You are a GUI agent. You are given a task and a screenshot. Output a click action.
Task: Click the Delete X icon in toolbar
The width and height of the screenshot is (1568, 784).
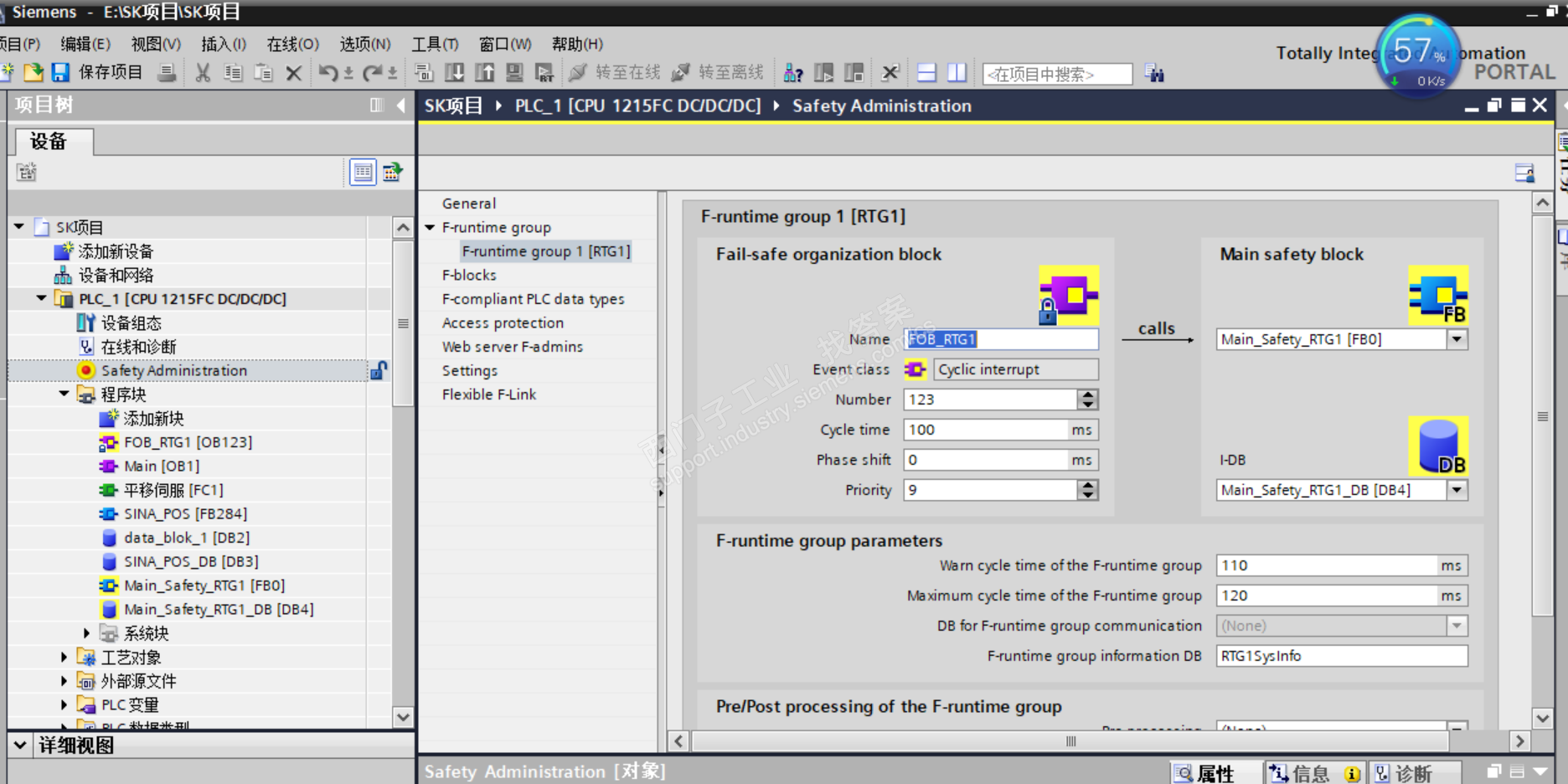(293, 73)
